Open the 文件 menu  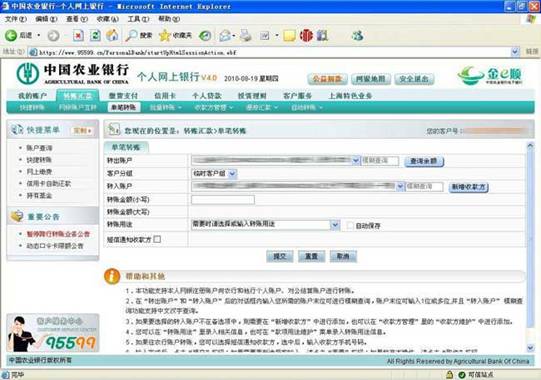point(16,19)
